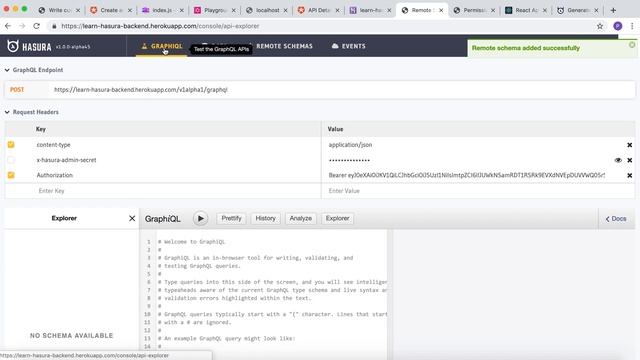This screenshot has height=360, width=640.
Task: Bookmark this page with the star icon
Action: pos(600,26)
